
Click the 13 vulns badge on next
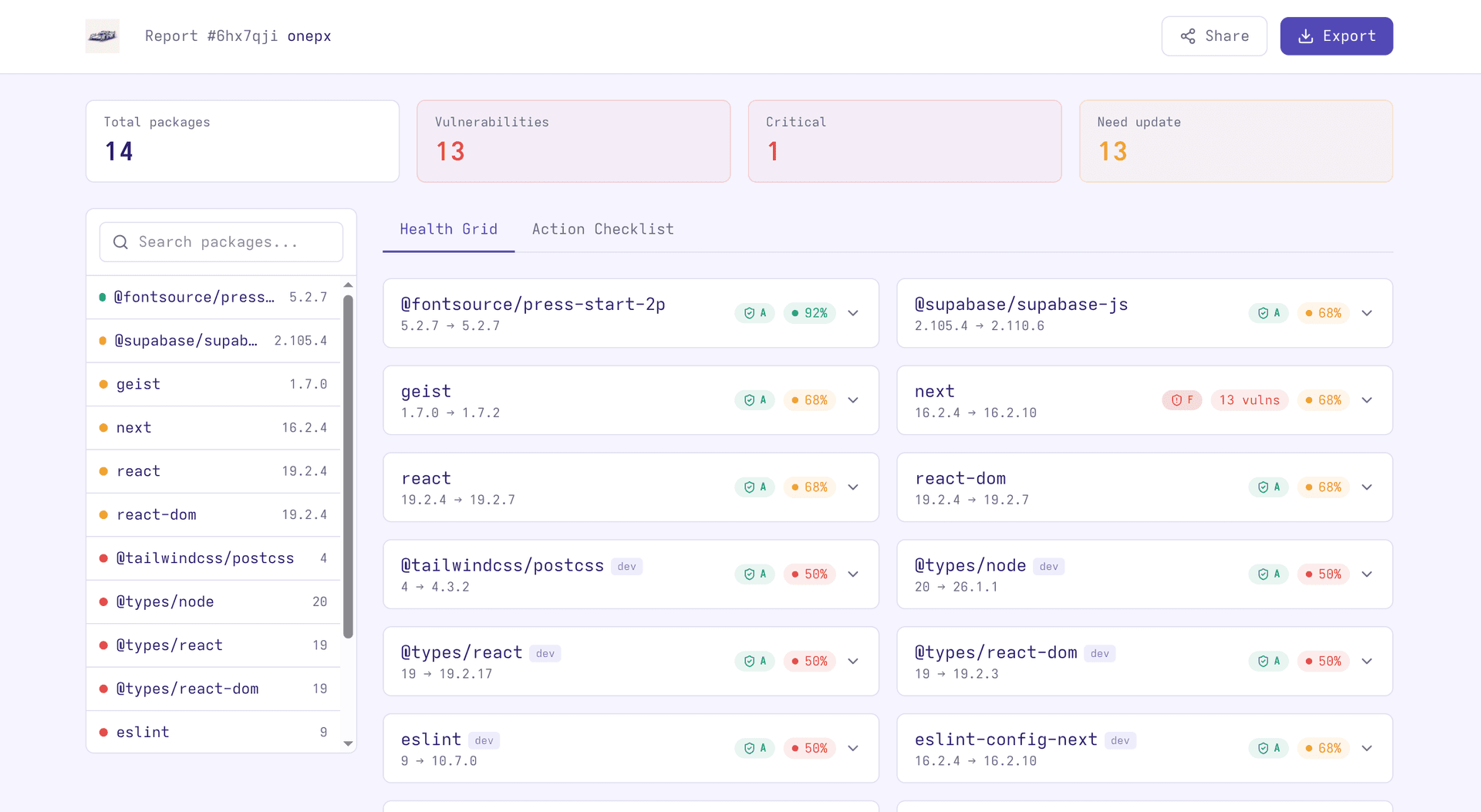point(1249,400)
